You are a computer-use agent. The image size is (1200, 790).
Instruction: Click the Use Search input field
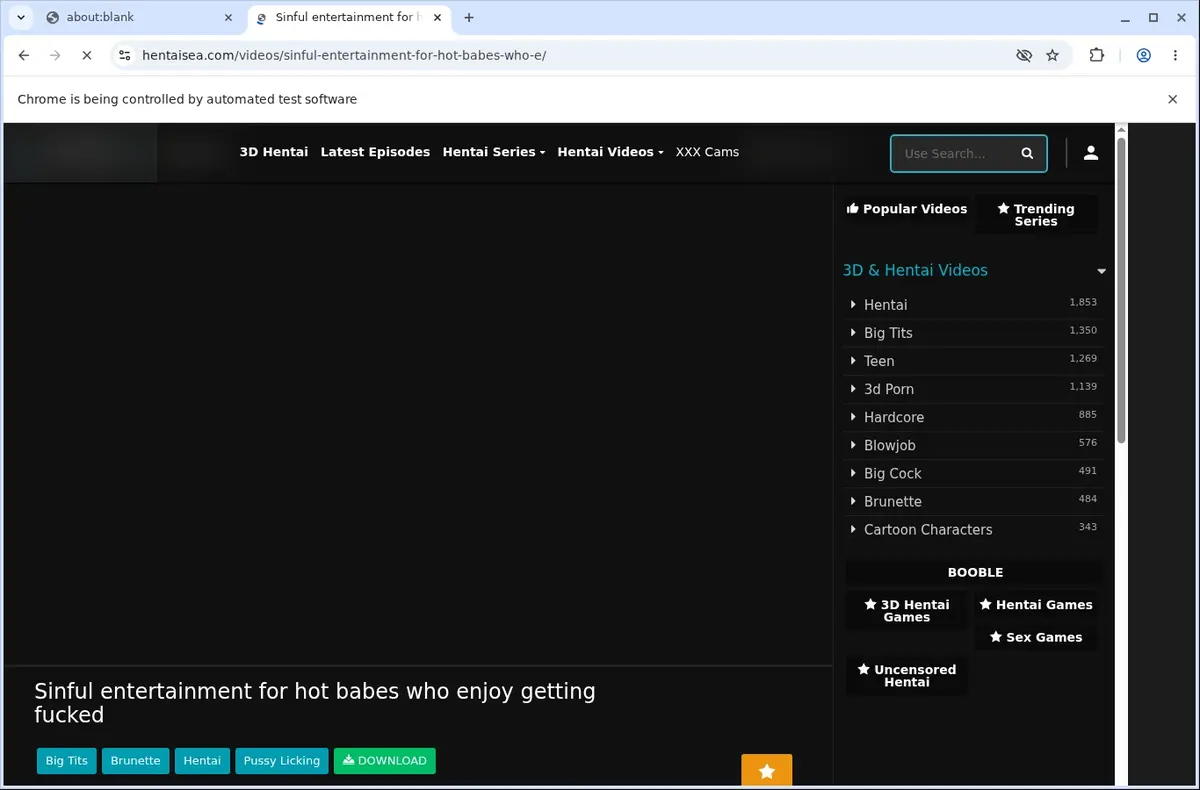tap(955, 154)
